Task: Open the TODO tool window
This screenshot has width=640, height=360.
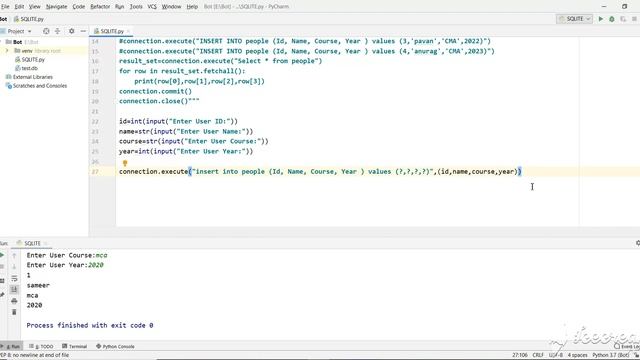Action: [x=41, y=346]
